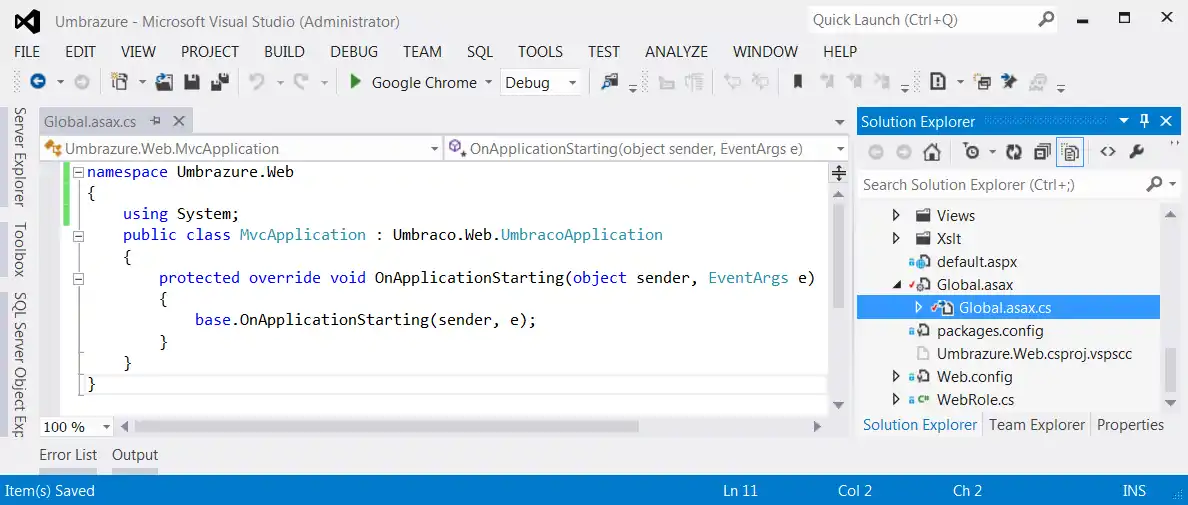Collapse the namespace Umbrazure.Web code block
The image size is (1188, 505).
pyautogui.click(x=78, y=173)
